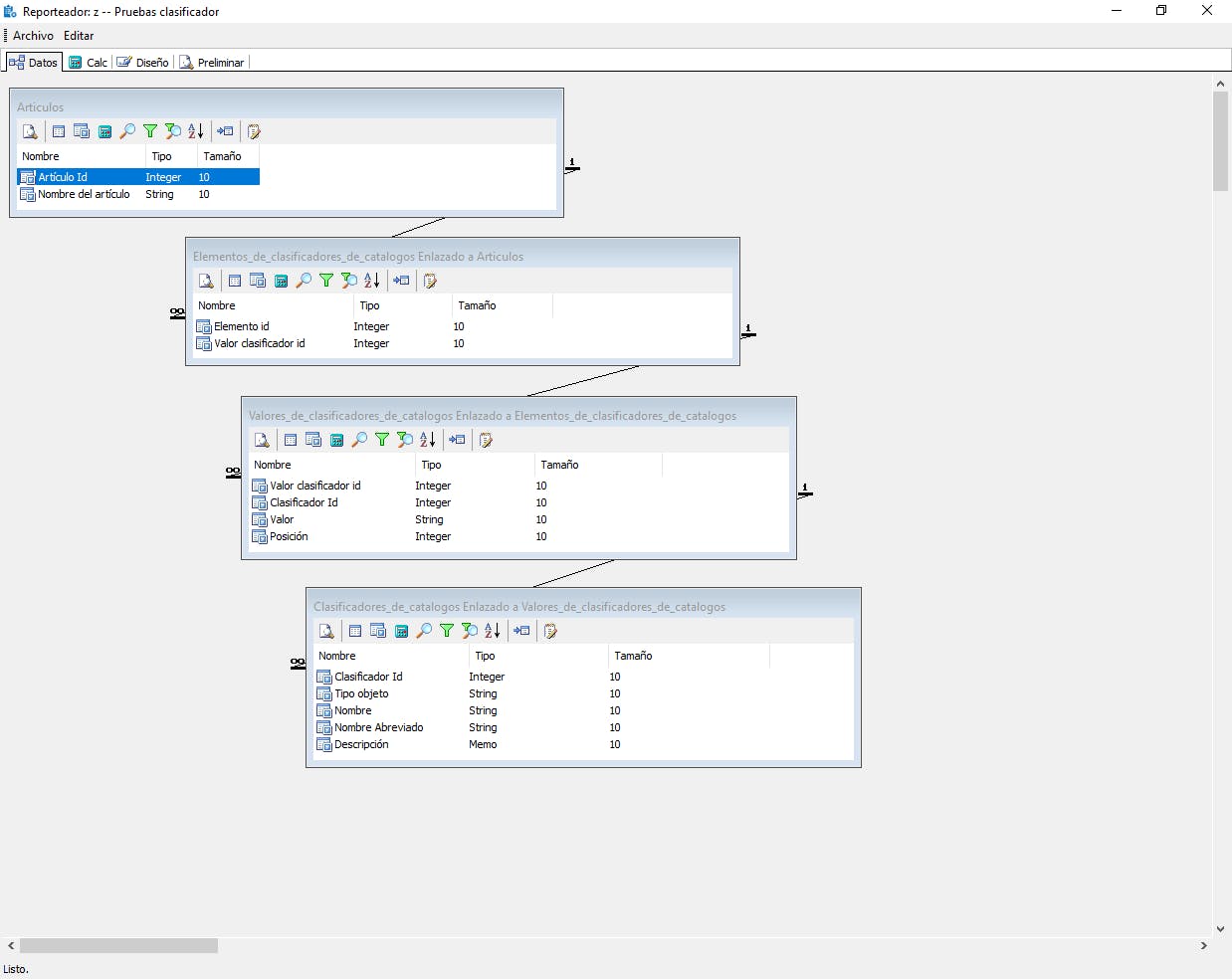Select the 'Nombre del artículo' field row
1232x979 pixels.
pyautogui.click(x=138, y=194)
